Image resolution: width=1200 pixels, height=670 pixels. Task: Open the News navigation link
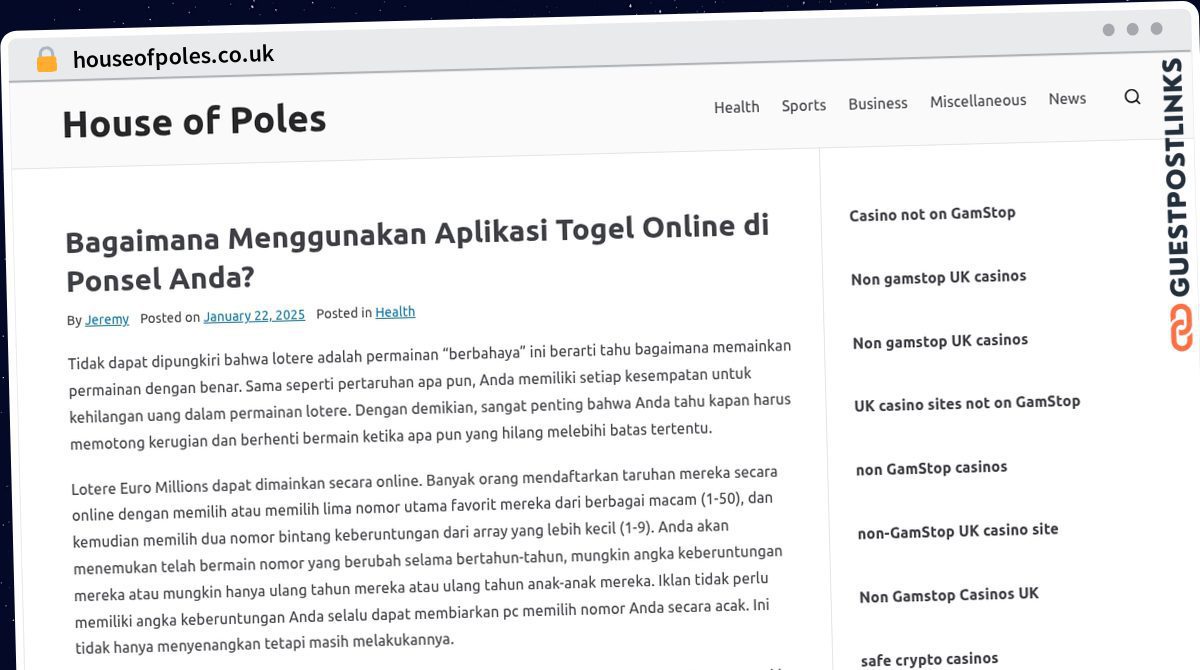pyautogui.click(x=1066, y=99)
